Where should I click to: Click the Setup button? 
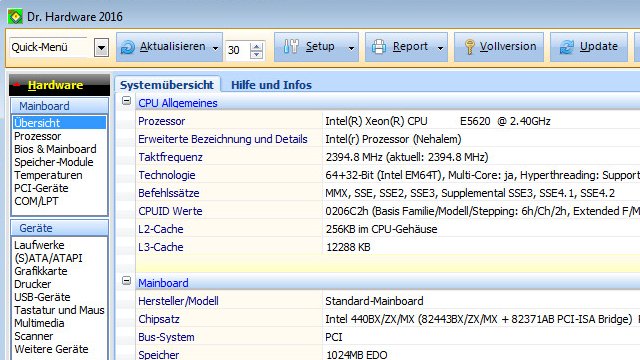(x=316, y=47)
